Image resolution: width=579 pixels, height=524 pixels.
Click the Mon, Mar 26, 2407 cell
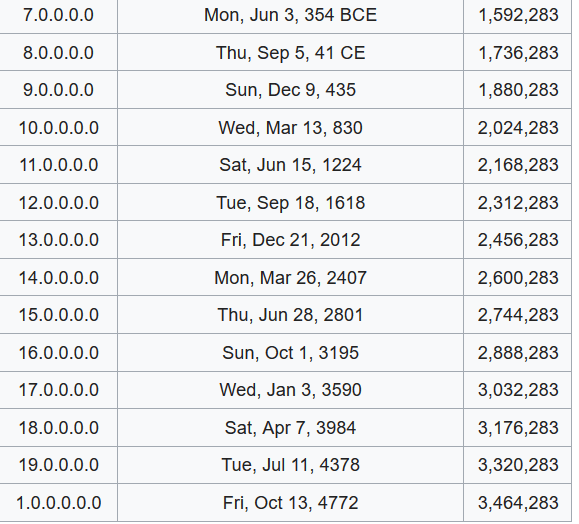tap(290, 277)
